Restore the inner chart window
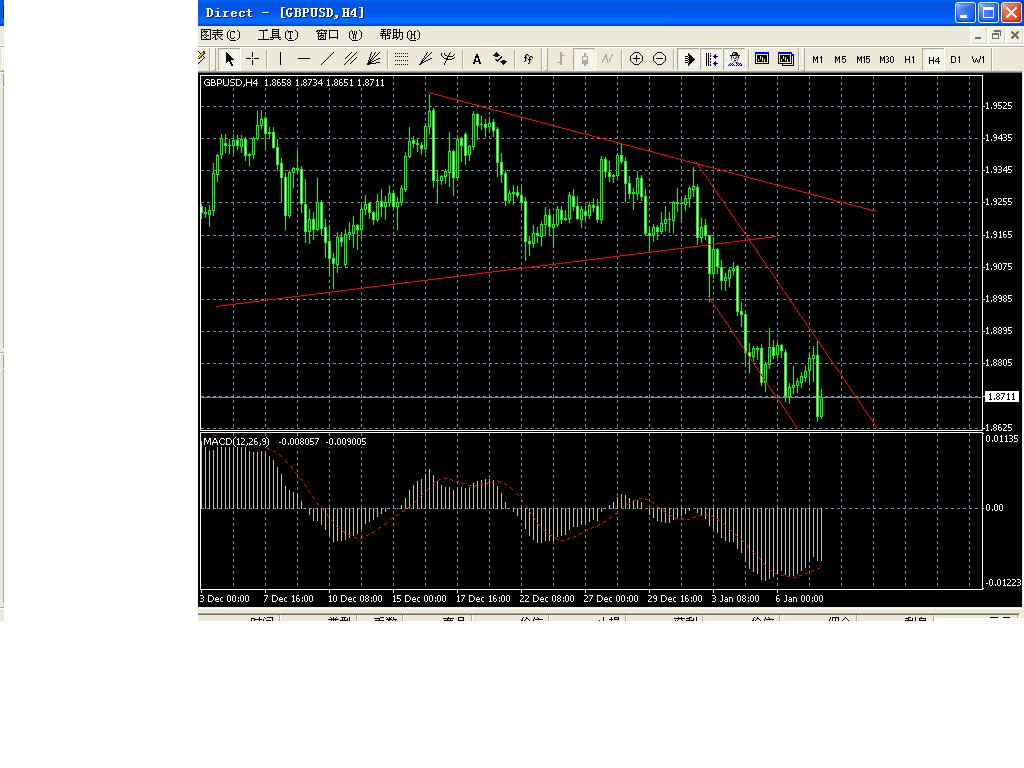 click(x=996, y=35)
